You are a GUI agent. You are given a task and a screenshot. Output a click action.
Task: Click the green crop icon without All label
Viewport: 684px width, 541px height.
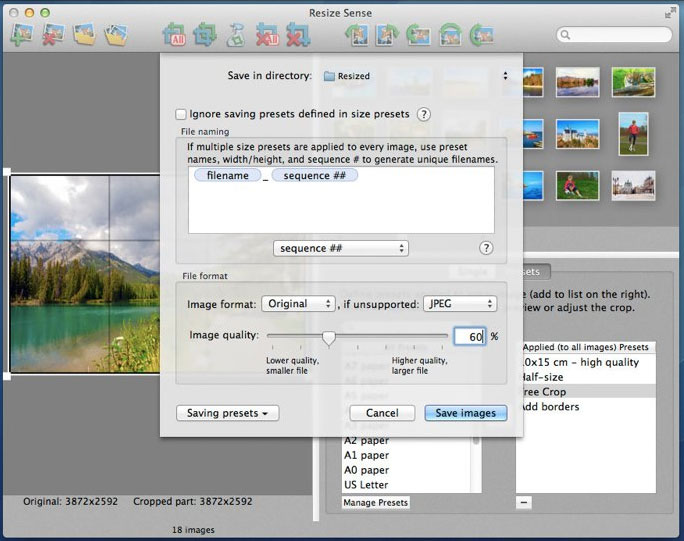click(x=205, y=35)
